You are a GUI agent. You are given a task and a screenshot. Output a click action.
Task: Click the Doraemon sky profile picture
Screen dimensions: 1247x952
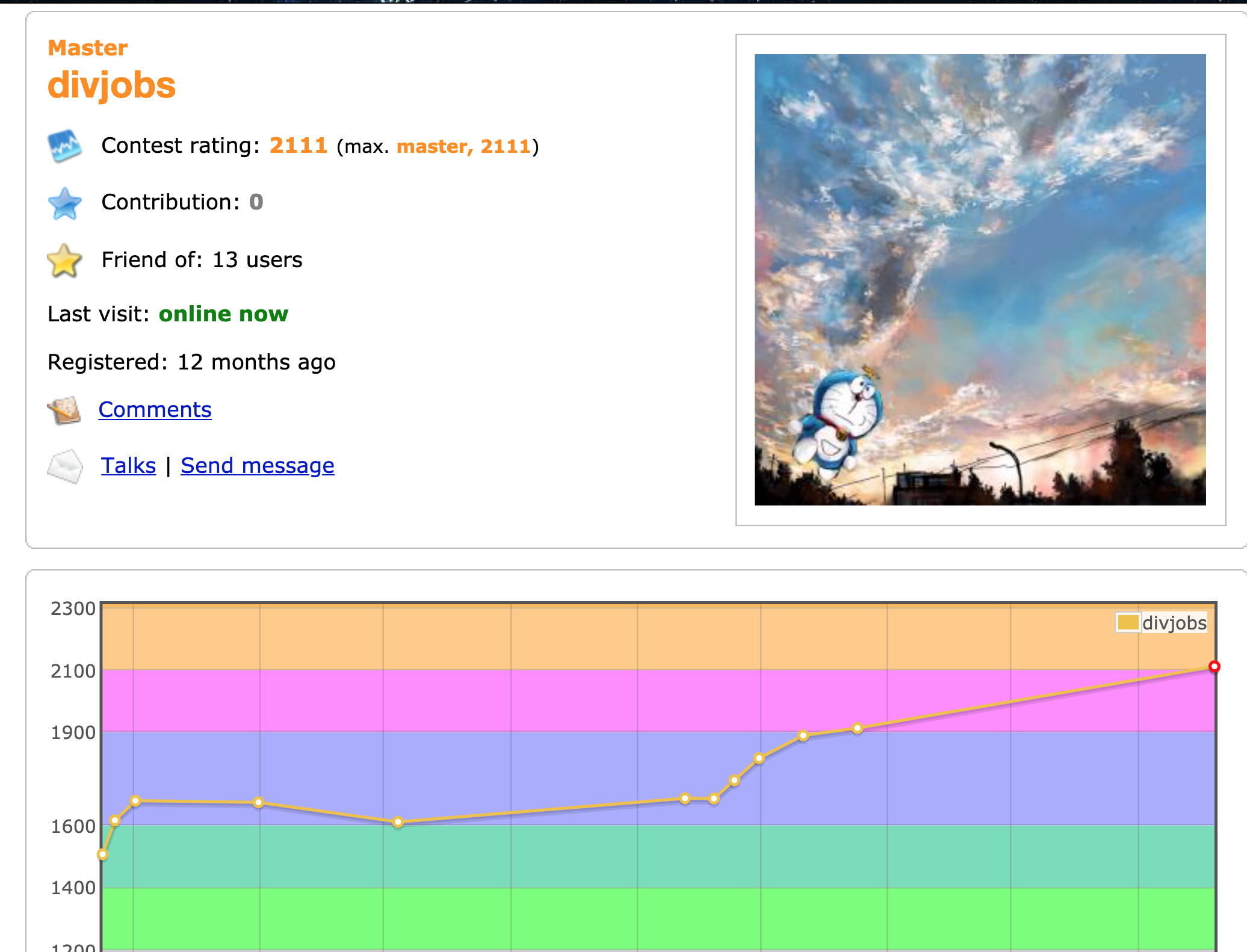tap(980, 280)
